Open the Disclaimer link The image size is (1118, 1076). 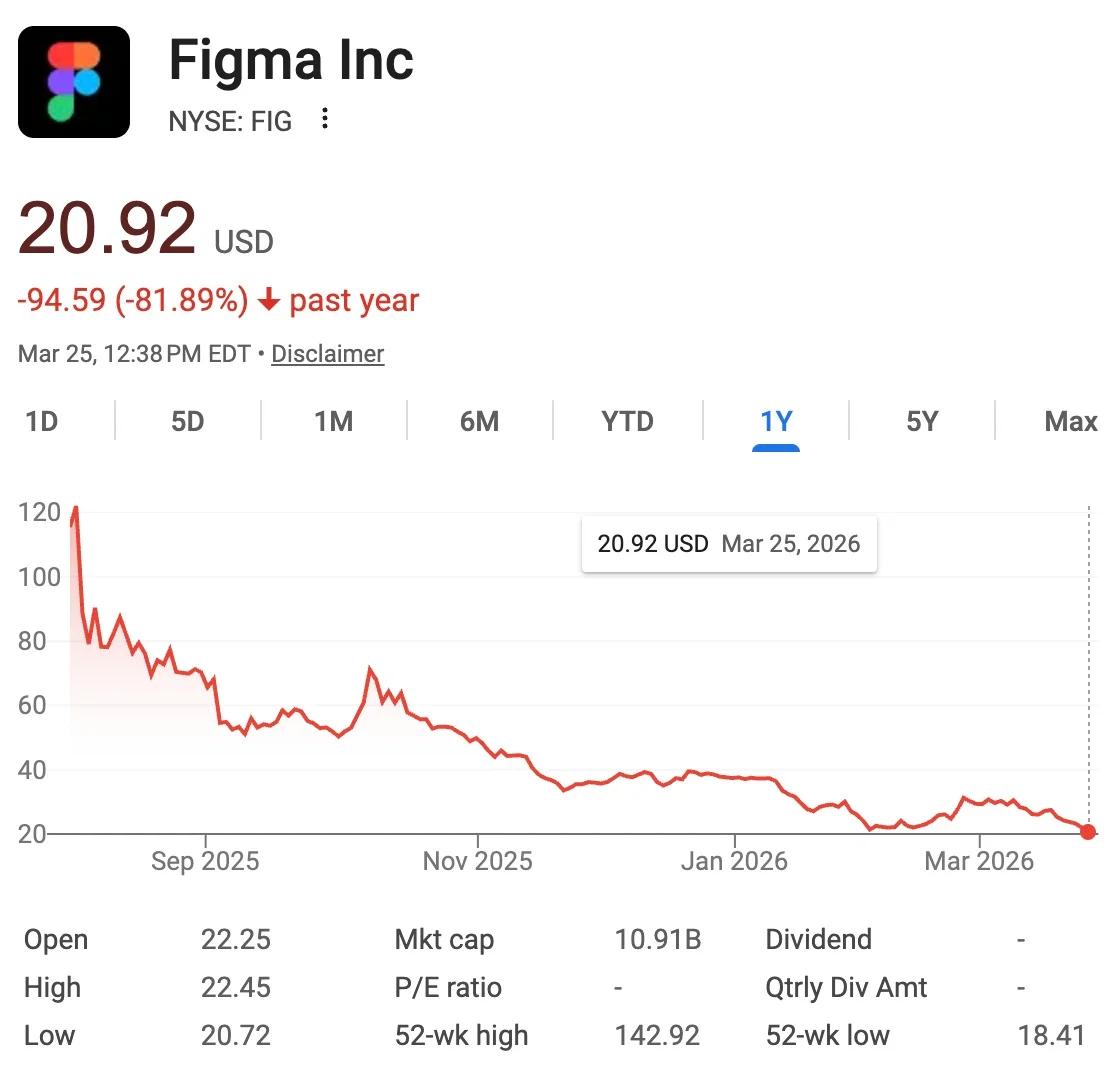(327, 354)
